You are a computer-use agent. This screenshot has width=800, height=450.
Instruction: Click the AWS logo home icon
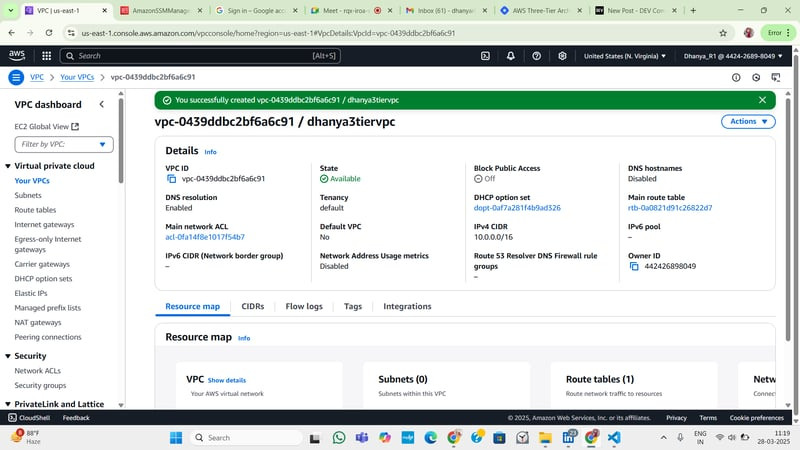[17, 56]
